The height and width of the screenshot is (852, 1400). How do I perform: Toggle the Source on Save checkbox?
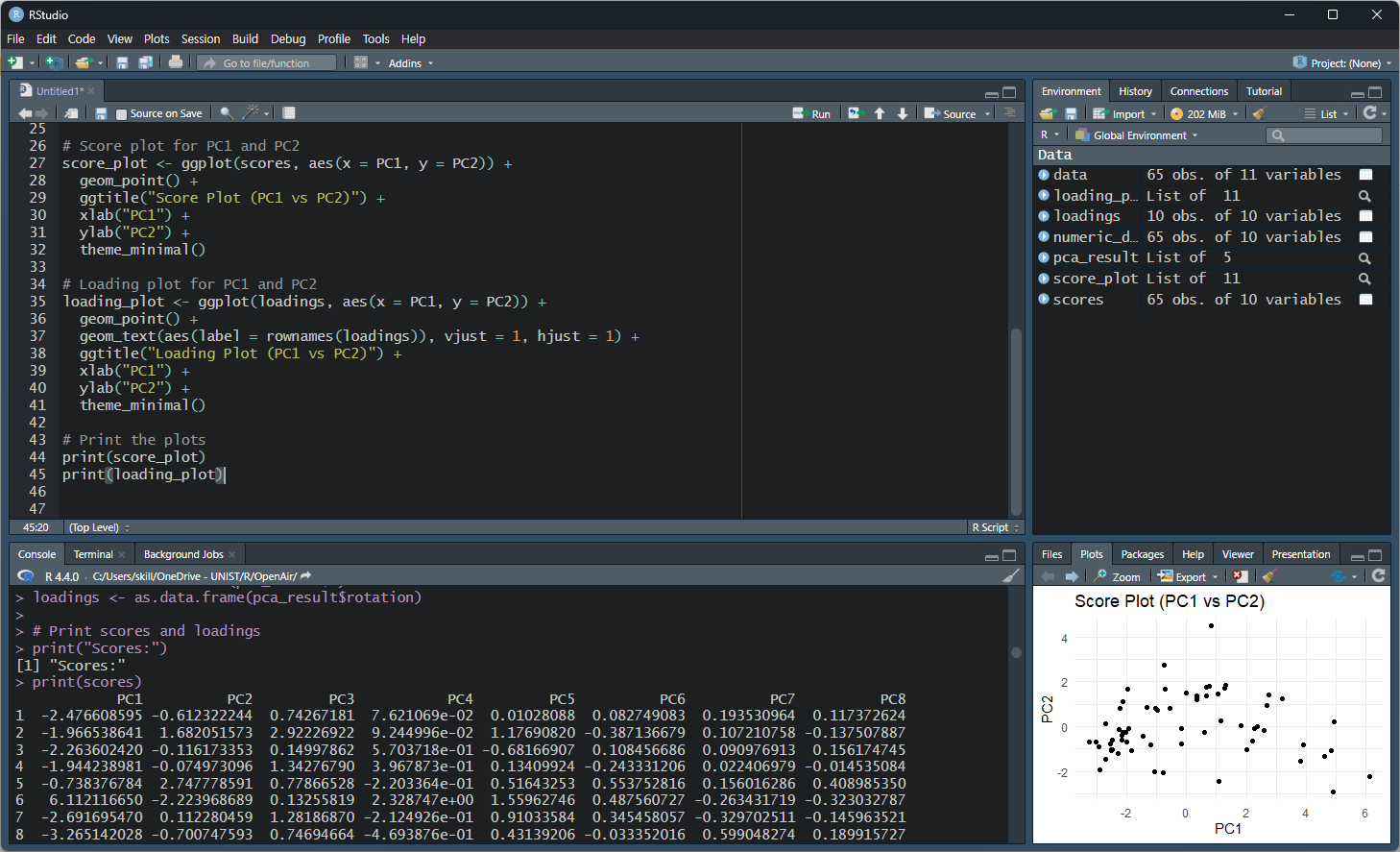(122, 114)
